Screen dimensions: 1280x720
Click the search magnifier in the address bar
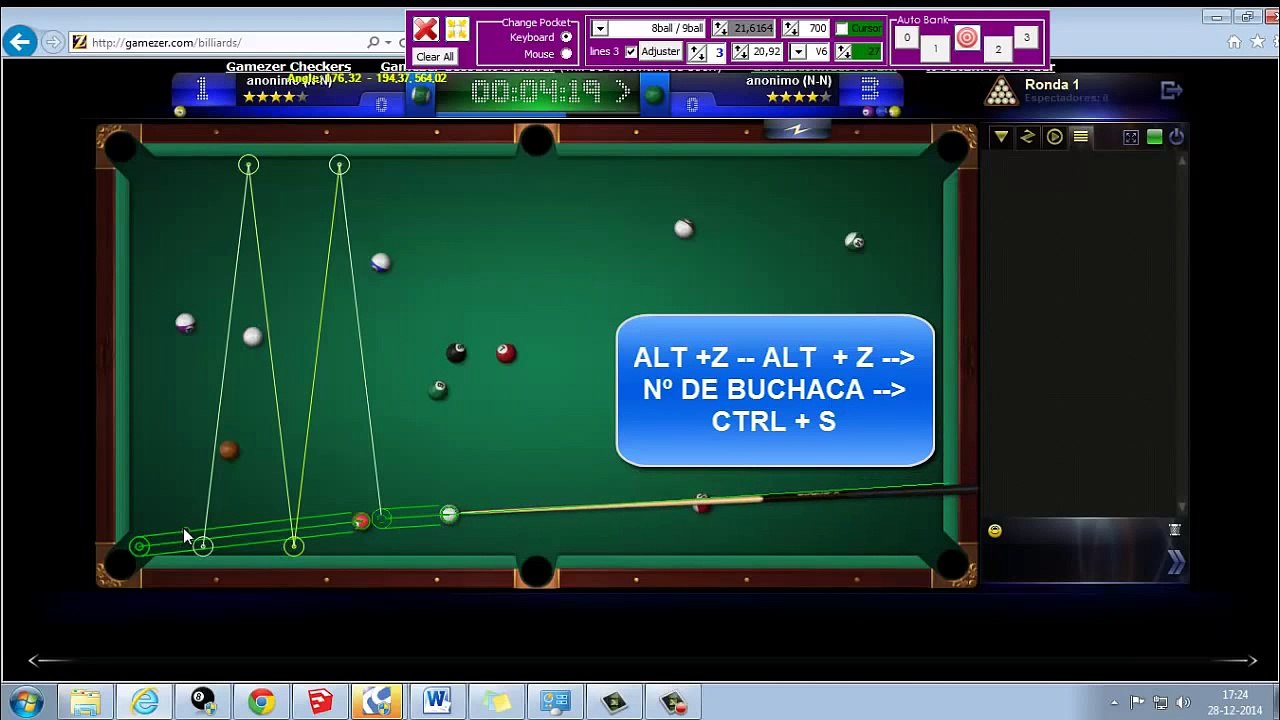(373, 43)
